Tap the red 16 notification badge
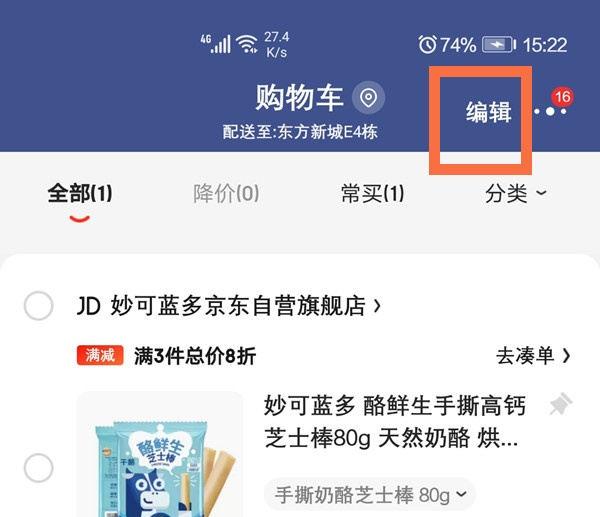Screen dimensions: 600x517 [562, 97]
